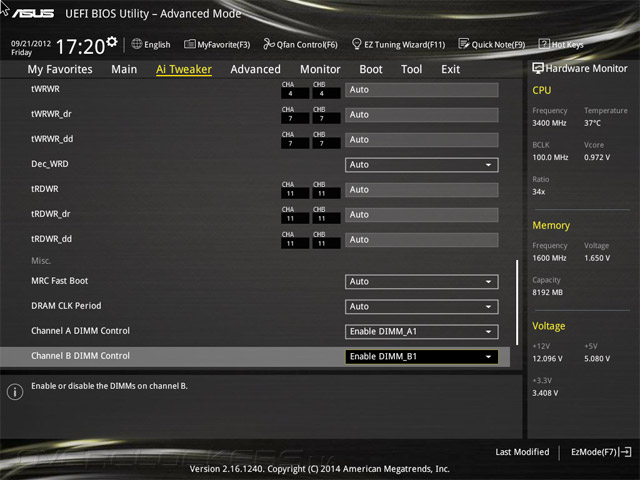Select the Dec_WRD row label
640x480 pixels.
tap(50, 164)
